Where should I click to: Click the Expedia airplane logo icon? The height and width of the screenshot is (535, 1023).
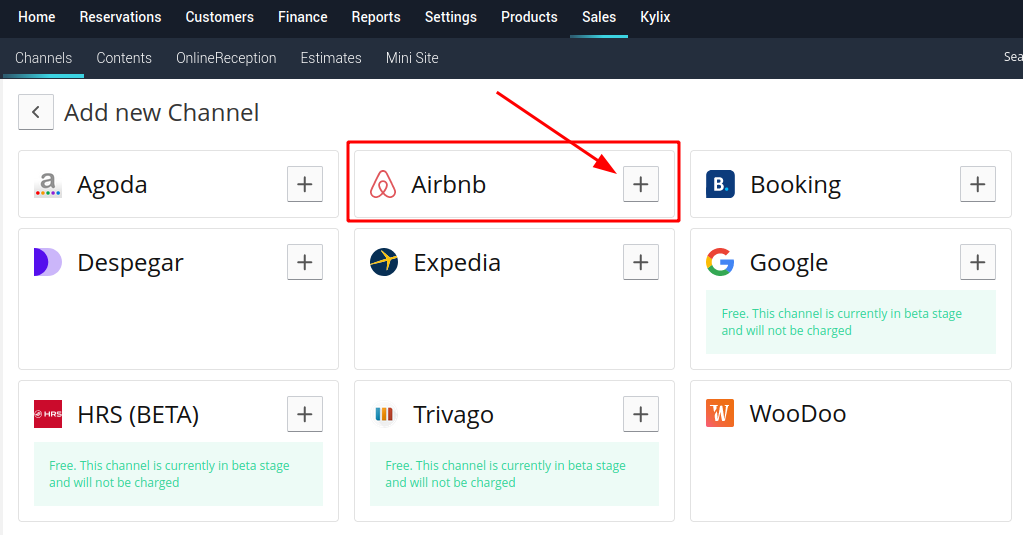384,262
